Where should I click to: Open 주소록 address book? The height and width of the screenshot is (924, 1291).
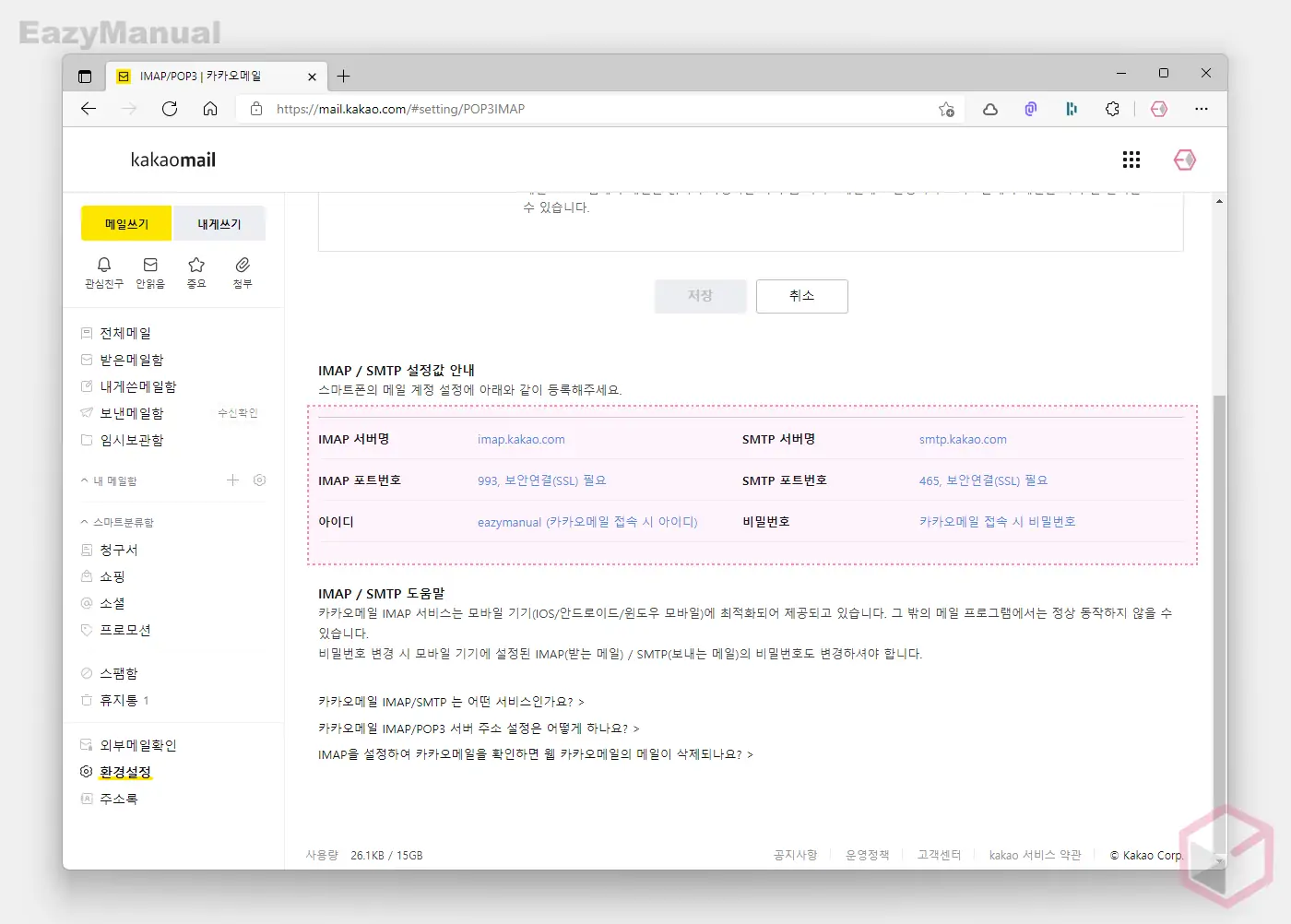(119, 799)
